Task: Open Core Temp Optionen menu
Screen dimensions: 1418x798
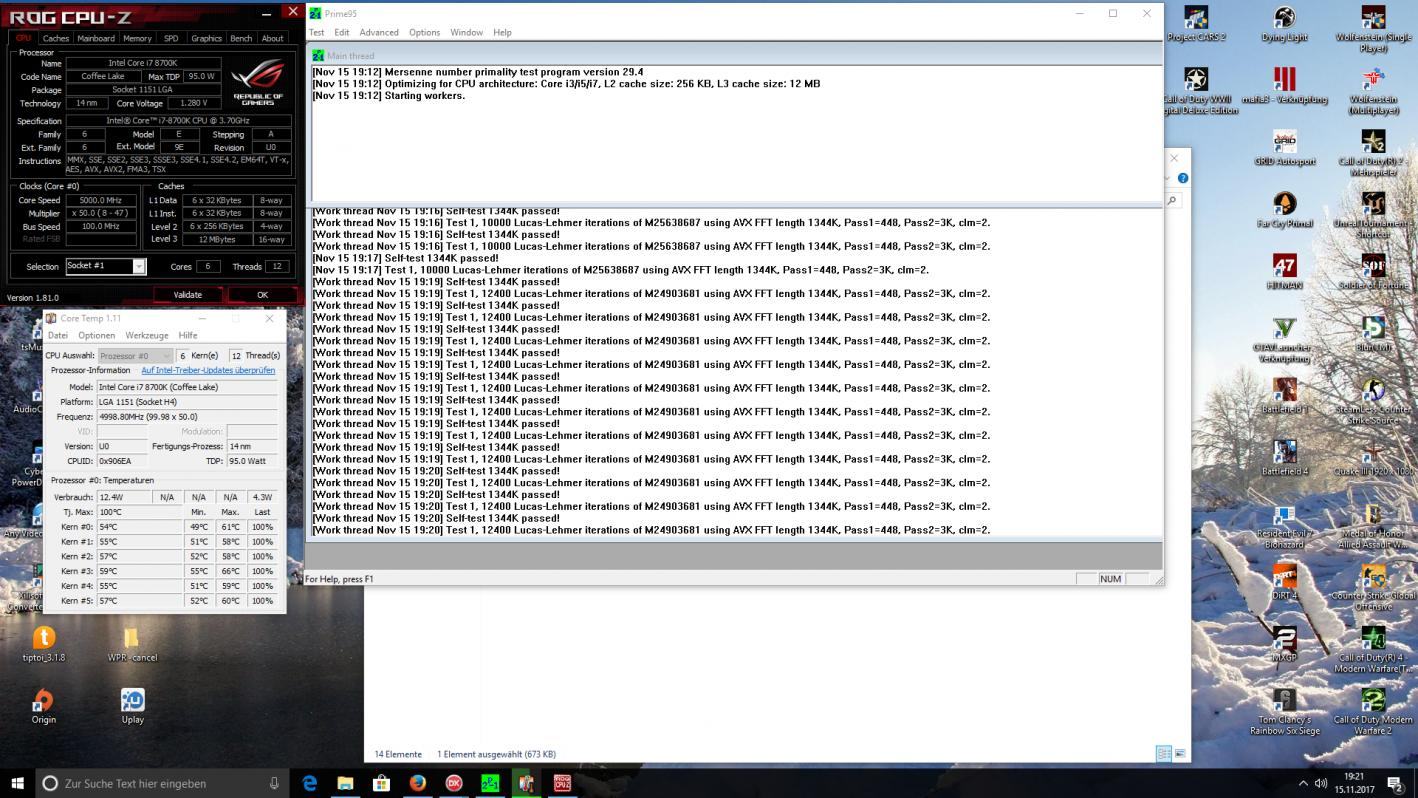Action: pos(96,335)
